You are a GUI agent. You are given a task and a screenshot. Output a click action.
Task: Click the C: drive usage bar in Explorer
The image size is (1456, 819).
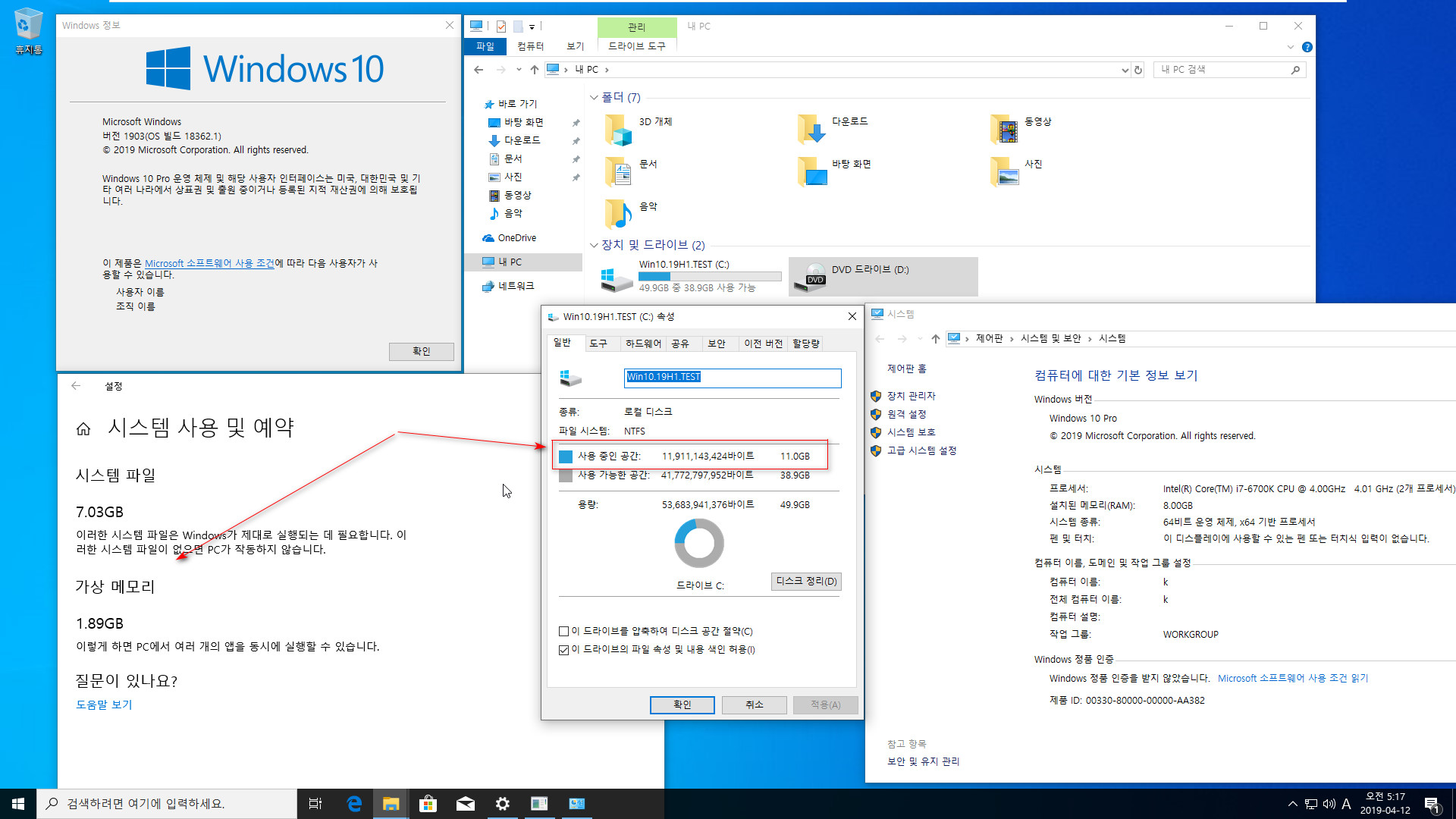(x=710, y=277)
